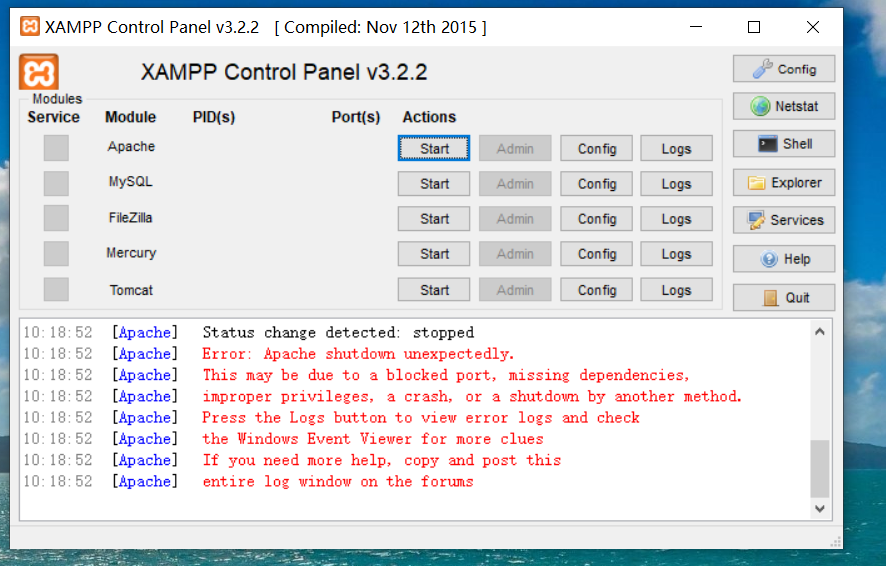
Task: Open Apache's Config button
Action: (596, 148)
